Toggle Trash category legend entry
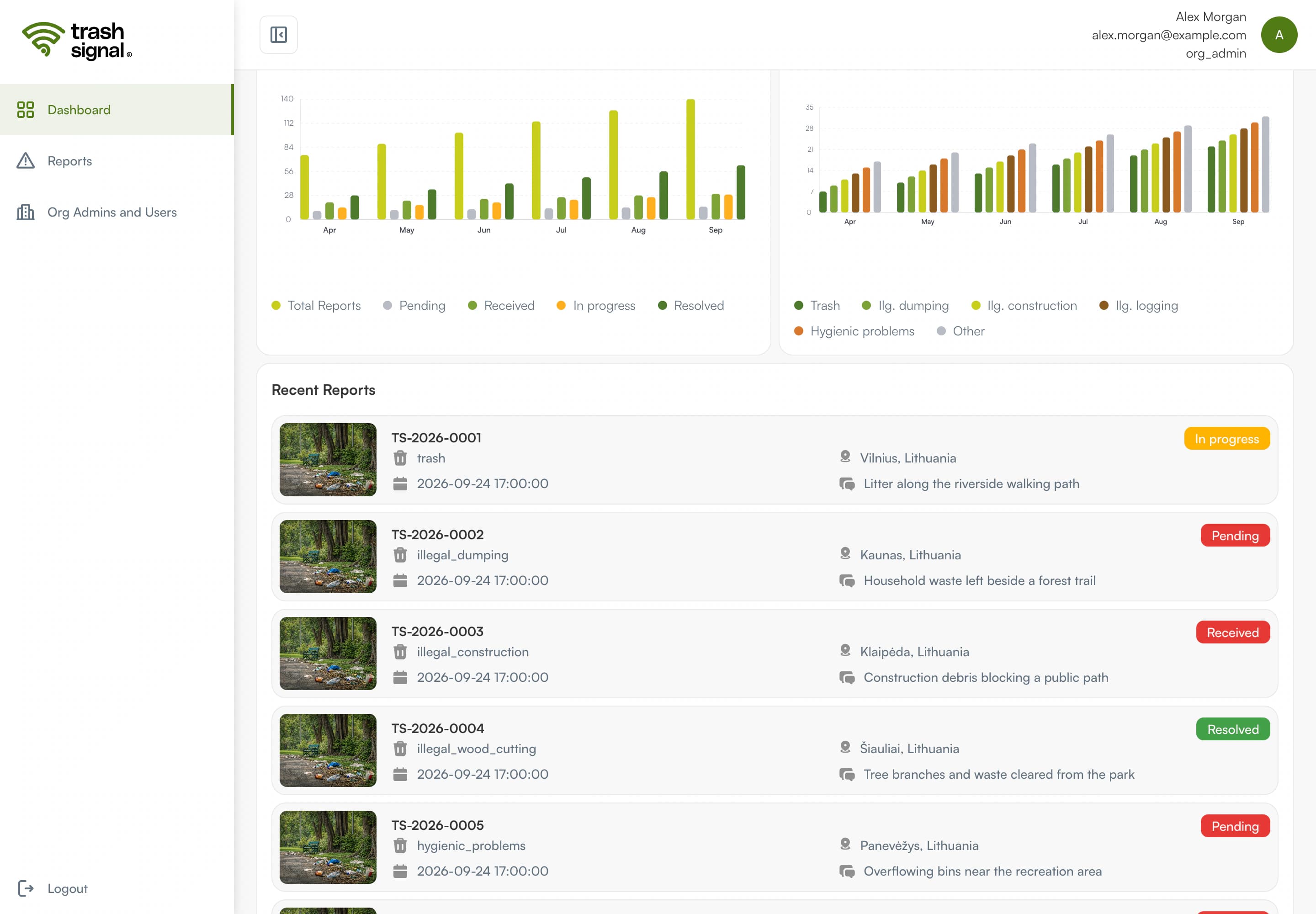This screenshot has width=1316, height=914. coord(817,305)
